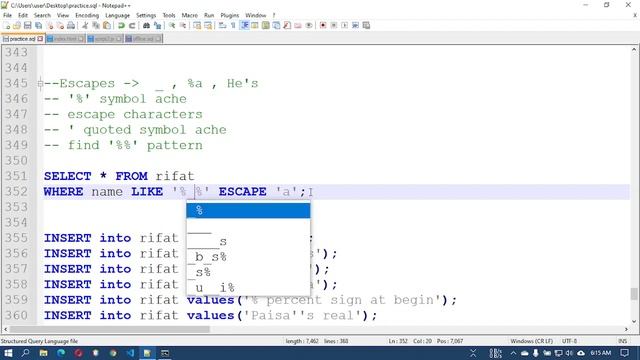This screenshot has width=640, height=360.
Task: Open the Language menu
Action: coord(117,15)
